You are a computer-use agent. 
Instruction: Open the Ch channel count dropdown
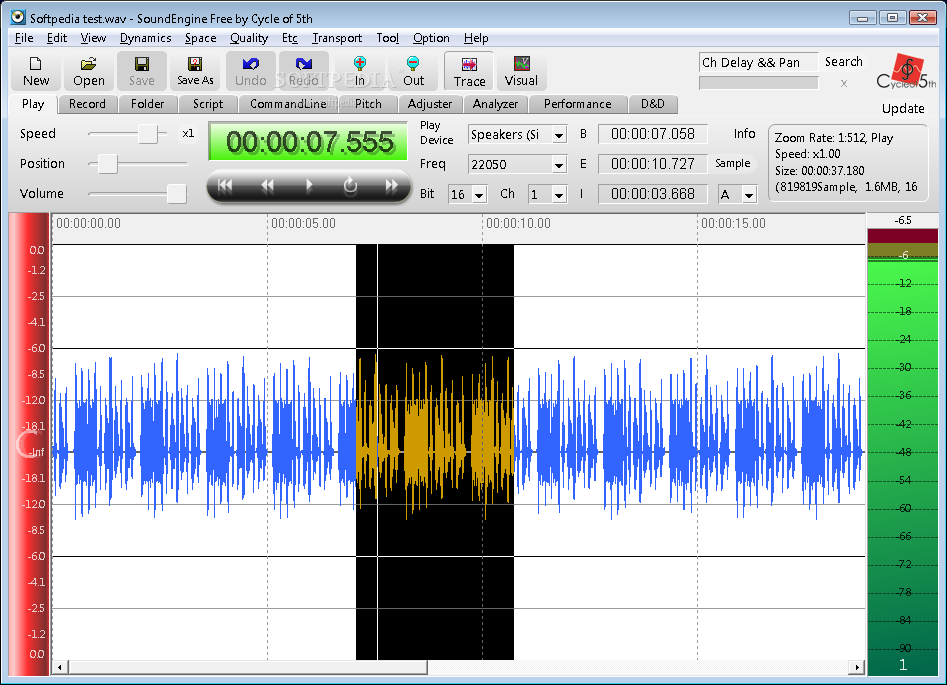(x=559, y=195)
